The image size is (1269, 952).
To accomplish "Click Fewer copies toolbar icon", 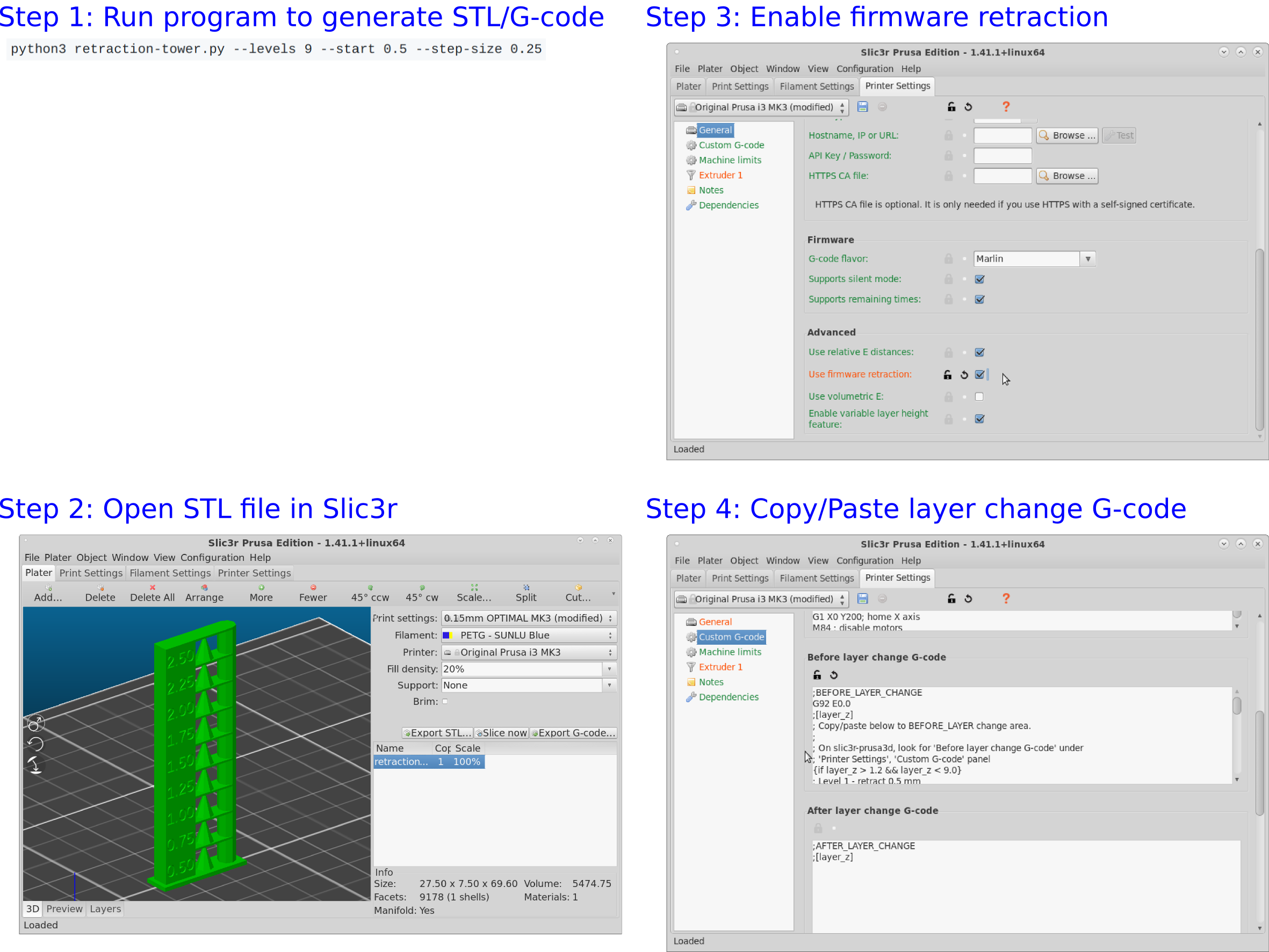I will 313,588.
